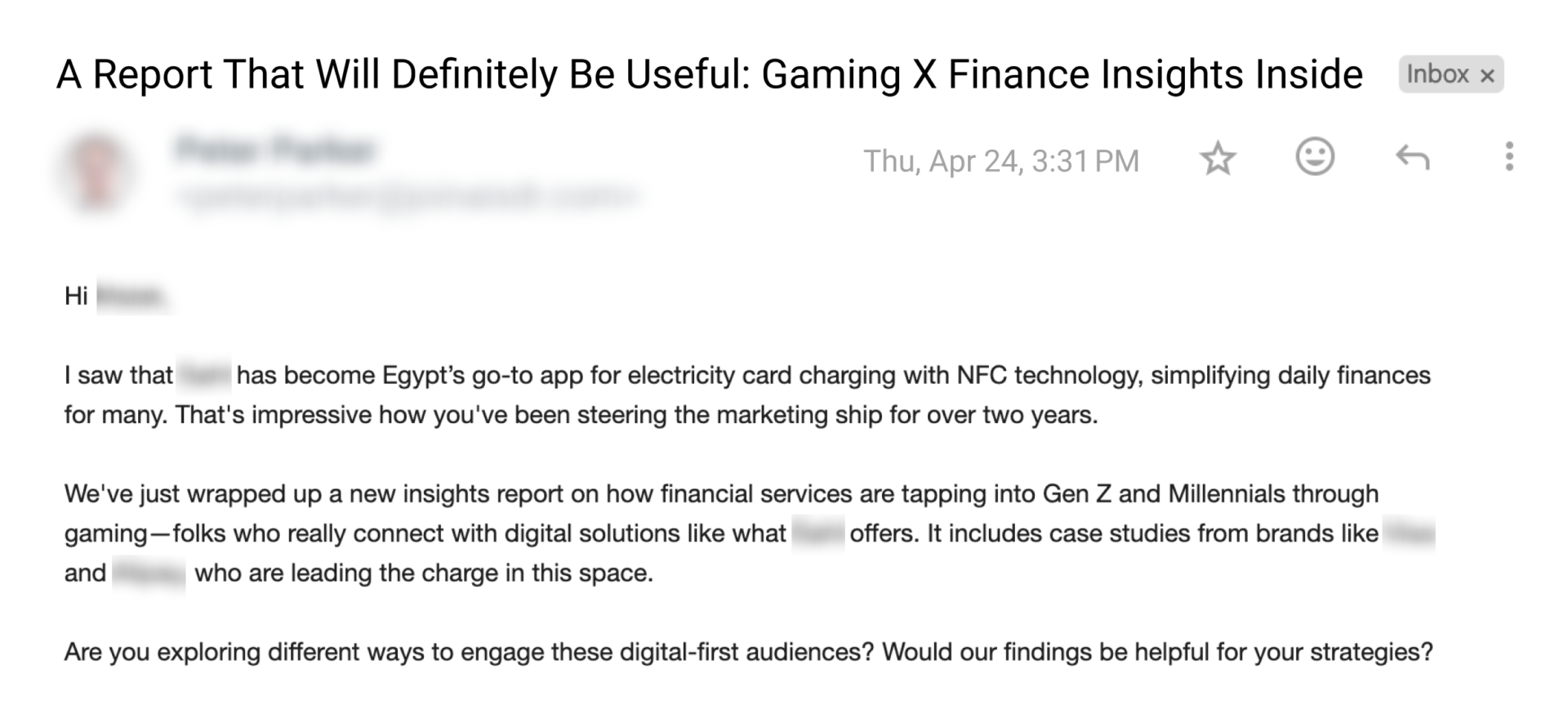The width and height of the screenshot is (1568, 728).
Task: Click the Thu, Apr 24 timestamp
Action: pyautogui.click(x=1000, y=161)
